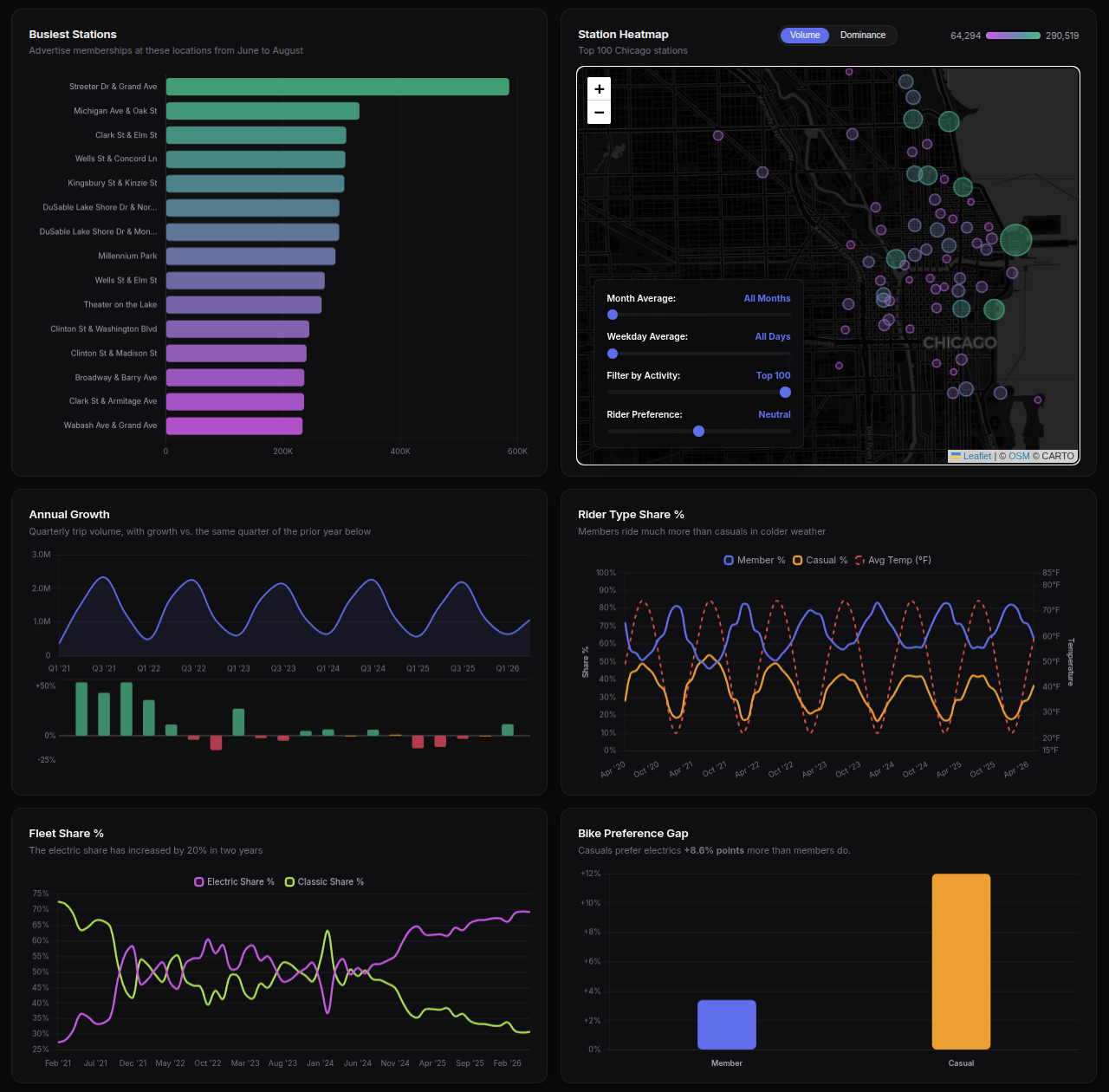
Task: Click the 'Bike Preference Gap' heading
Action: pyautogui.click(x=633, y=834)
